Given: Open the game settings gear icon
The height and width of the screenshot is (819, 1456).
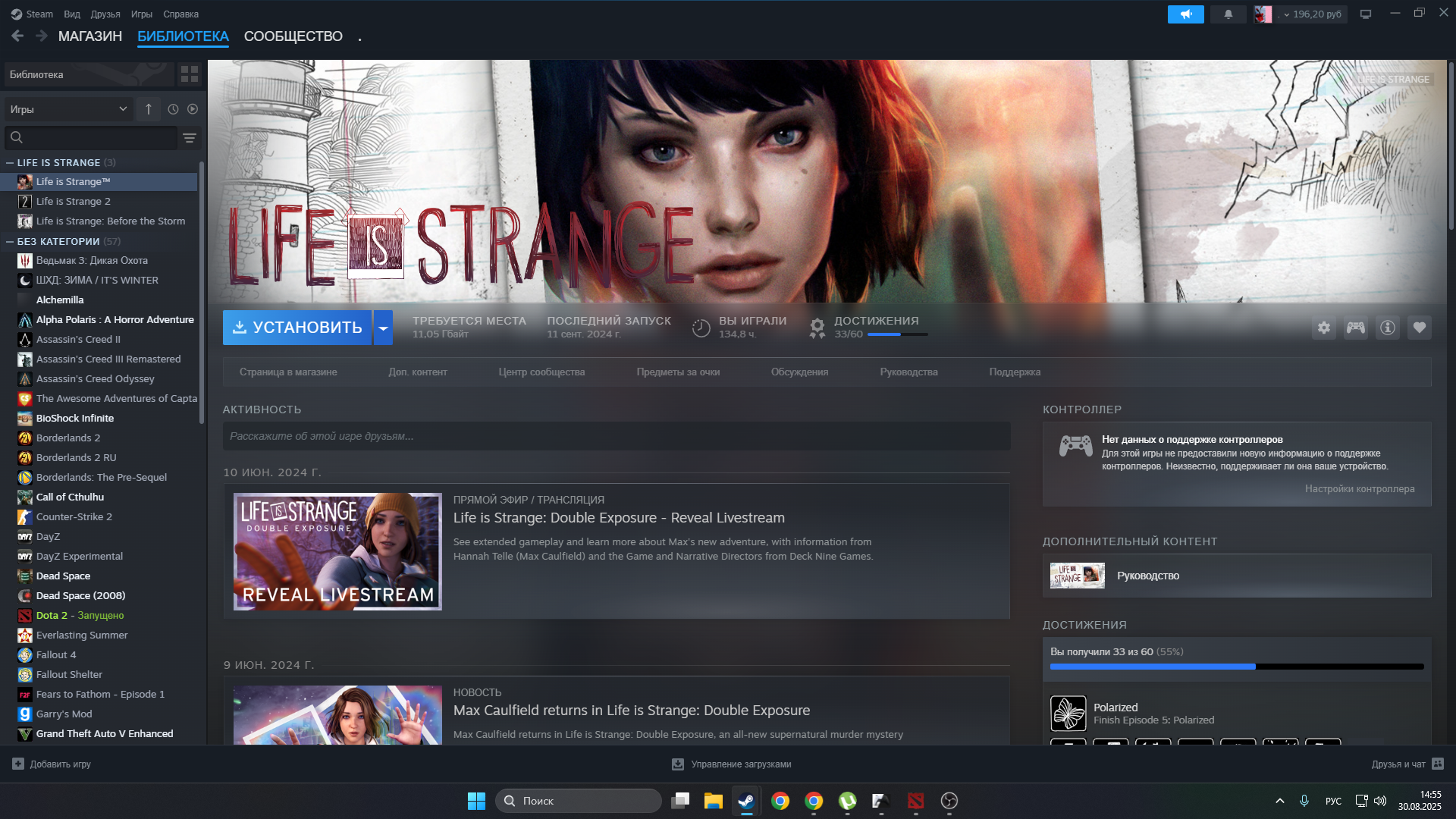Looking at the screenshot, I should point(1323,328).
